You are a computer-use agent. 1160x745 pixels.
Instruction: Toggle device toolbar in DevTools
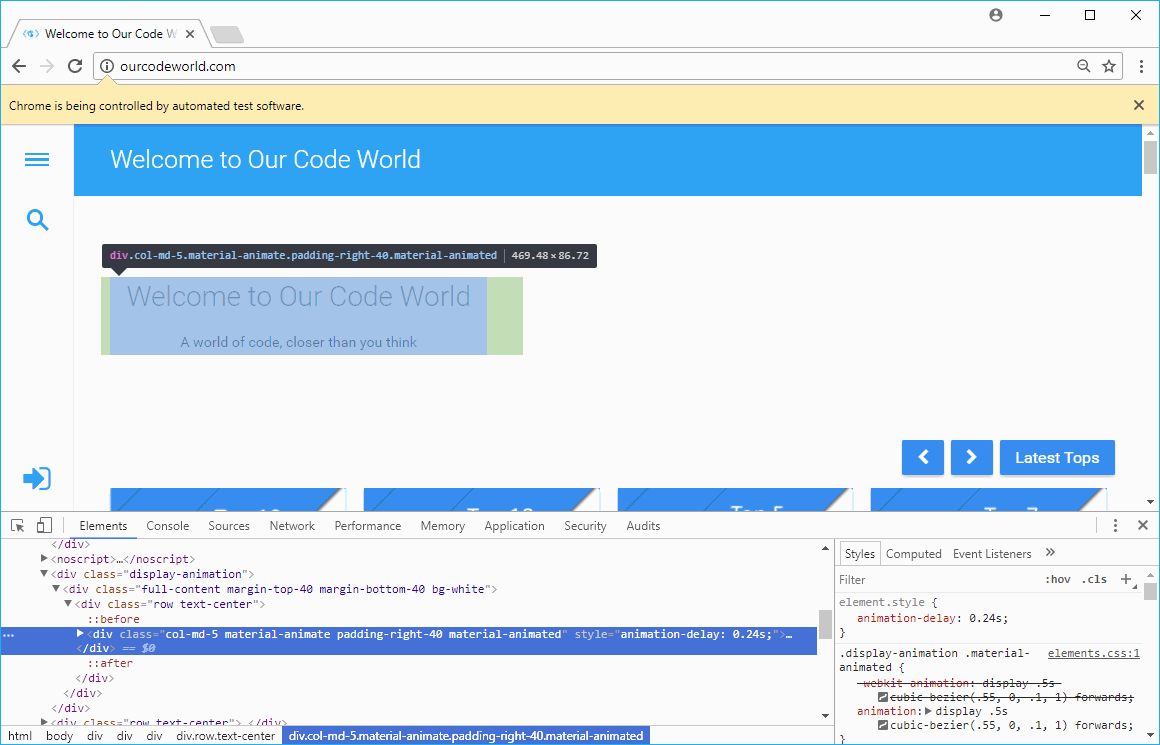pos(44,525)
